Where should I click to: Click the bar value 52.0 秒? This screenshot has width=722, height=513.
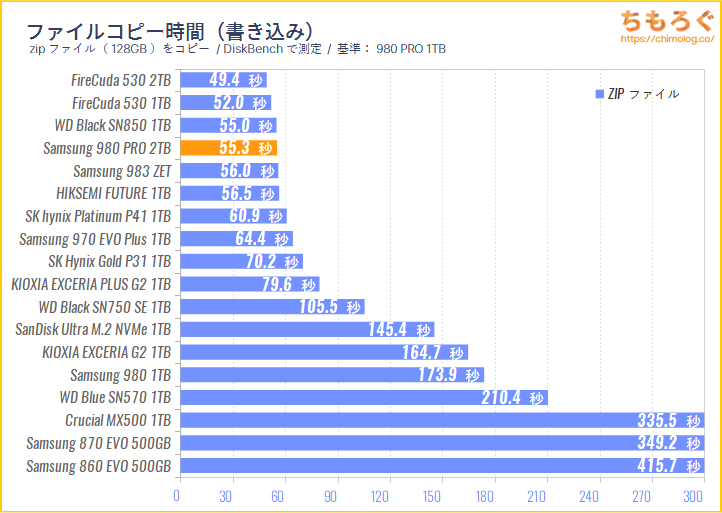click(240, 103)
